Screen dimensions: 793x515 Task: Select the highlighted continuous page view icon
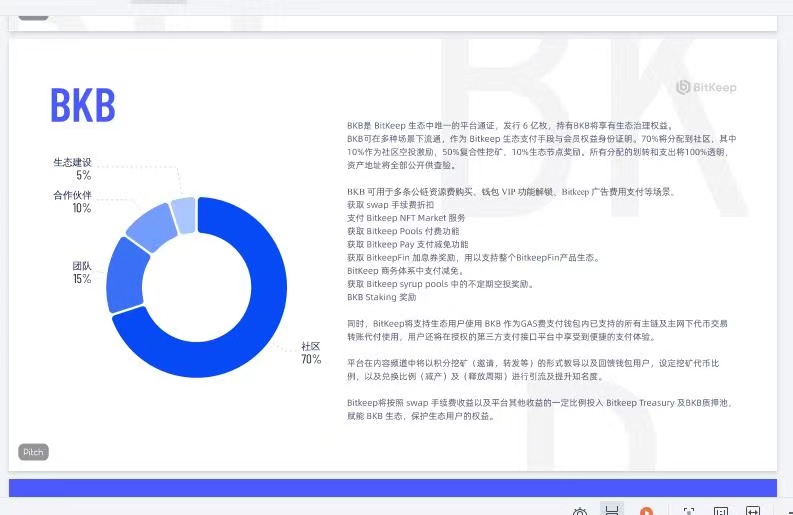(x=612, y=509)
